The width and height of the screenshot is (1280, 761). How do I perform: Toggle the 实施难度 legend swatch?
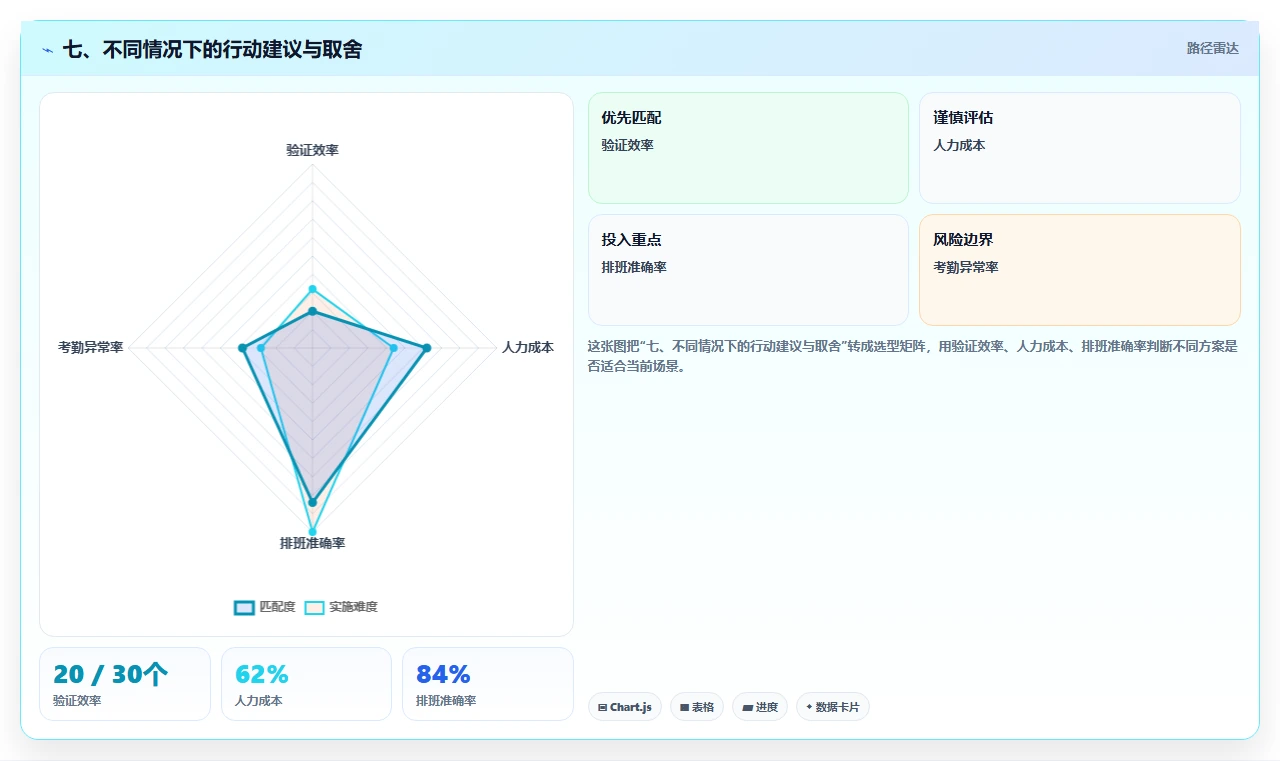point(314,607)
